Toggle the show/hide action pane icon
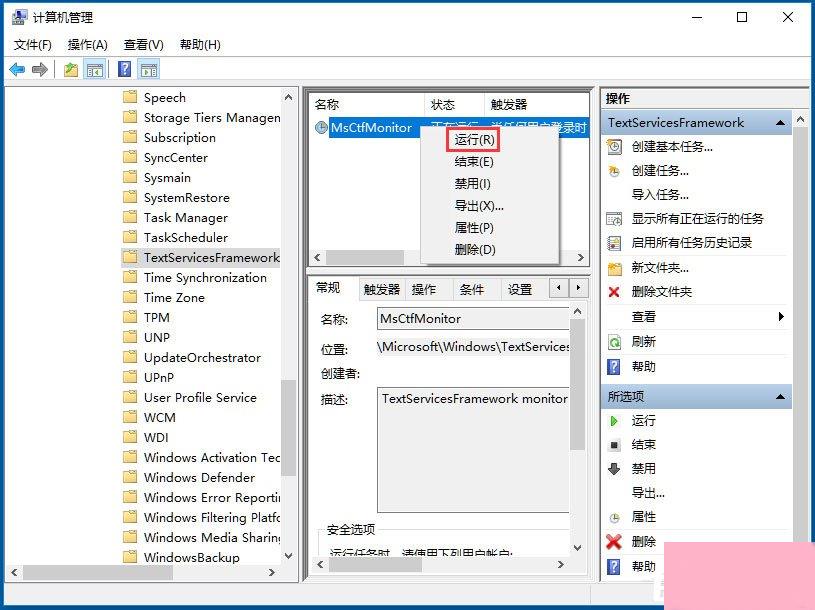This screenshot has height=610, width=815. tap(149, 70)
